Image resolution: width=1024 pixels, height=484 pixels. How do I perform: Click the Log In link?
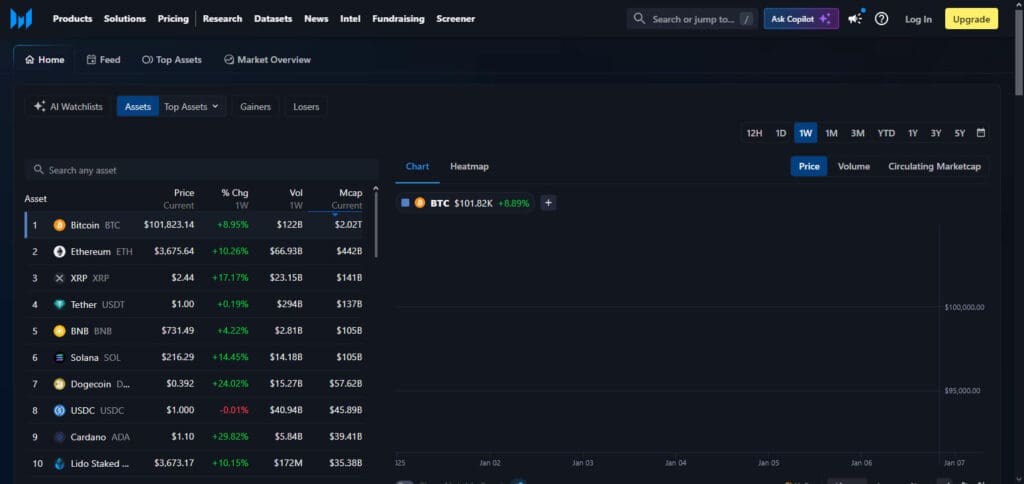click(x=918, y=20)
